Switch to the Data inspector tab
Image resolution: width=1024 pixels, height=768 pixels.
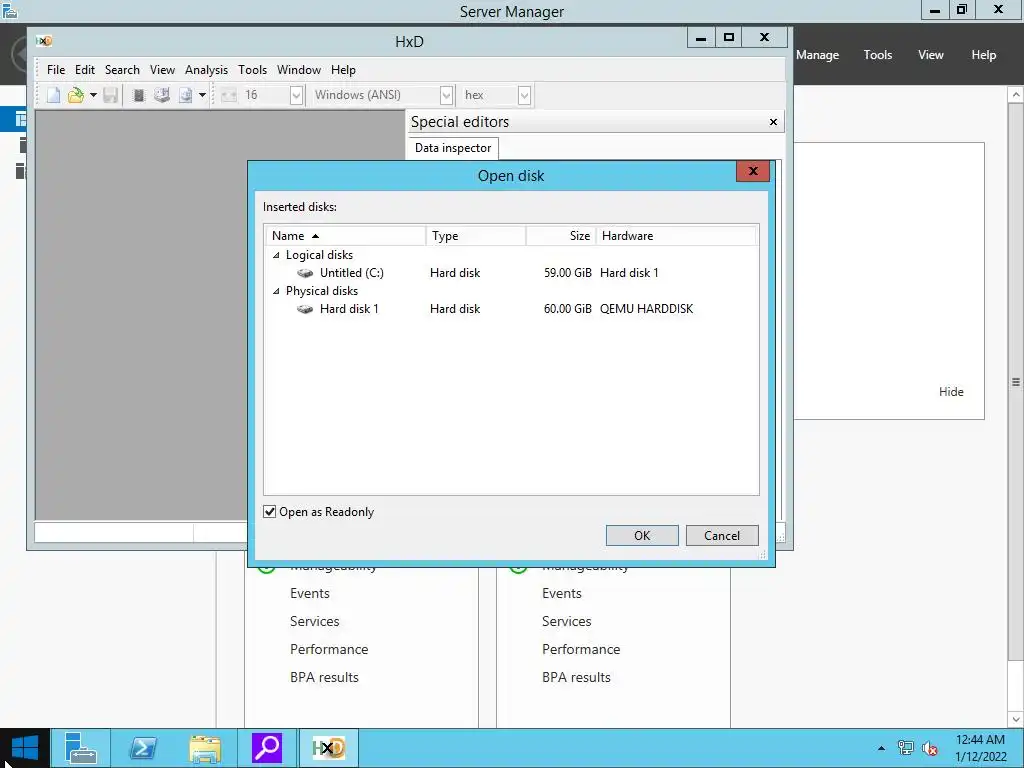[x=453, y=148]
